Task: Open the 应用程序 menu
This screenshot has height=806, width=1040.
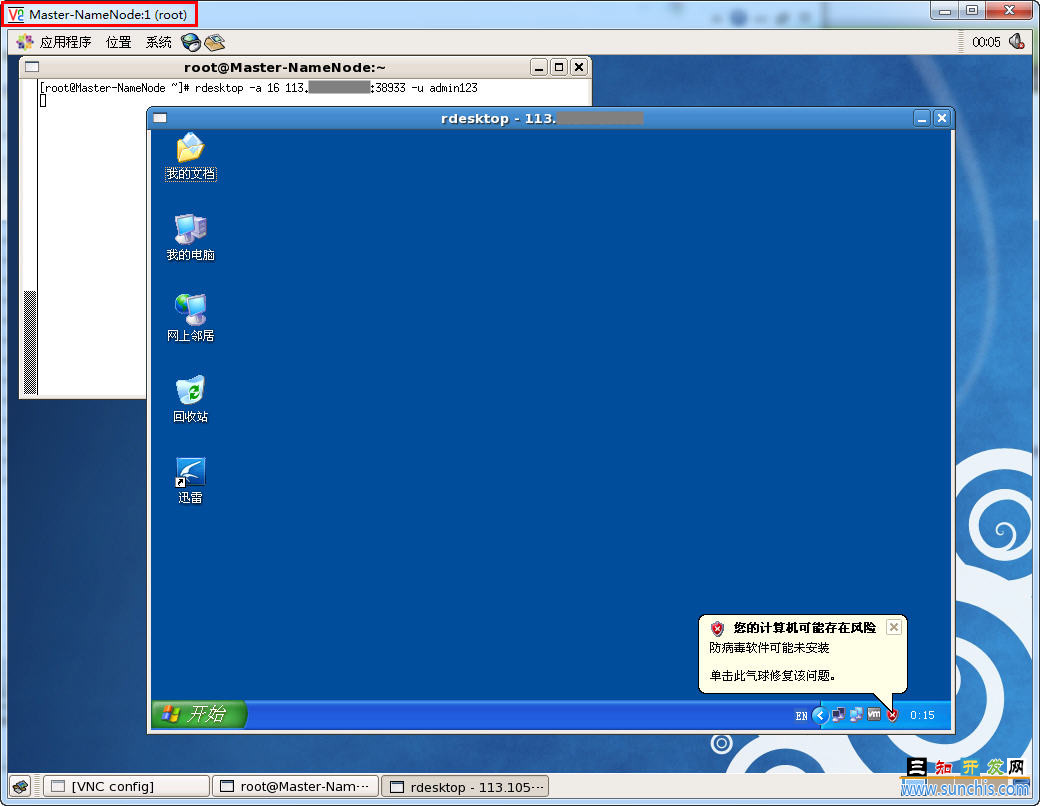Action: [65, 42]
